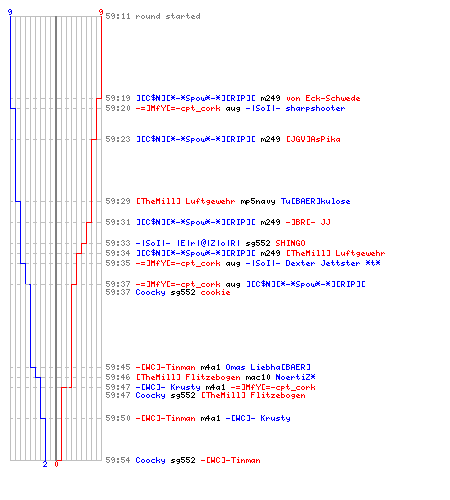Image resolution: width=450 pixels, height=500 pixels.
Task: Select -]BR[- JJ victim name
Action: click(x=308, y=222)
